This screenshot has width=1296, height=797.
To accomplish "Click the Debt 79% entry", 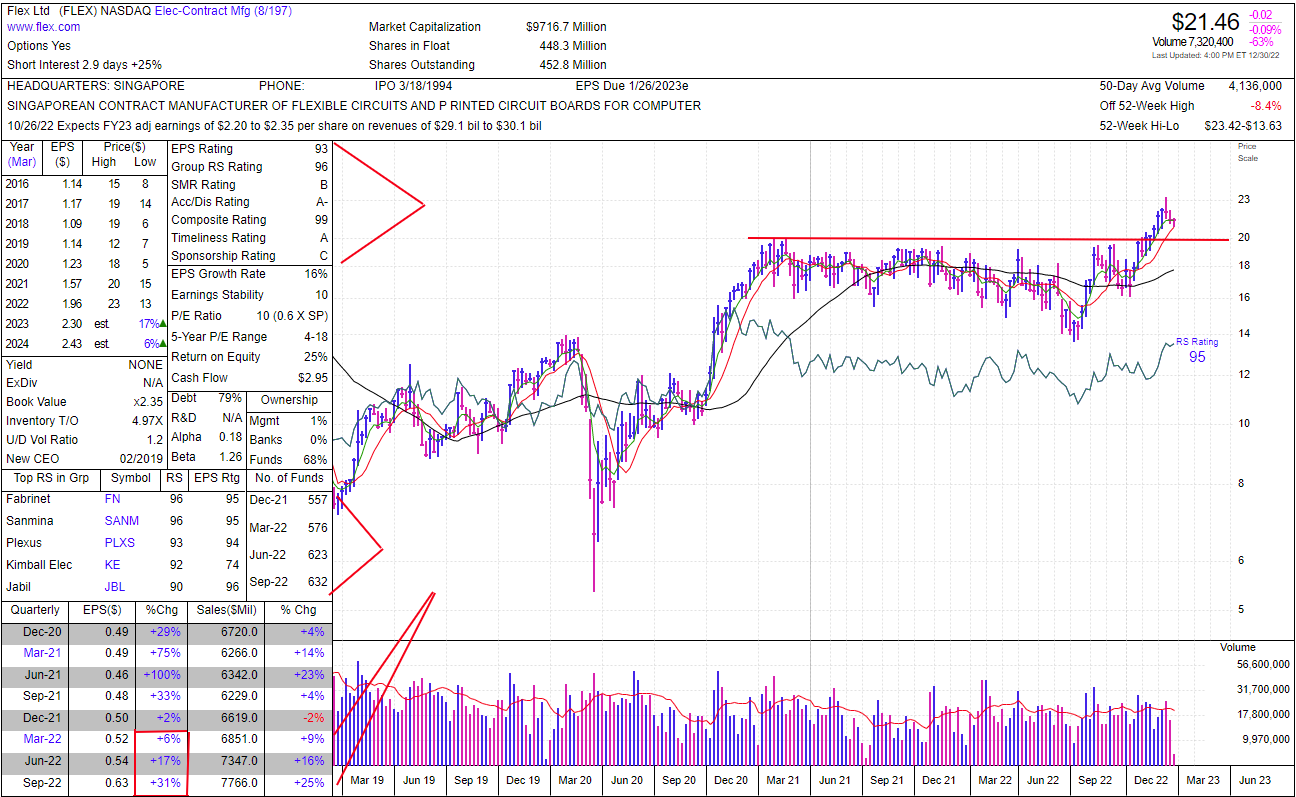I will tap(207, 399).
